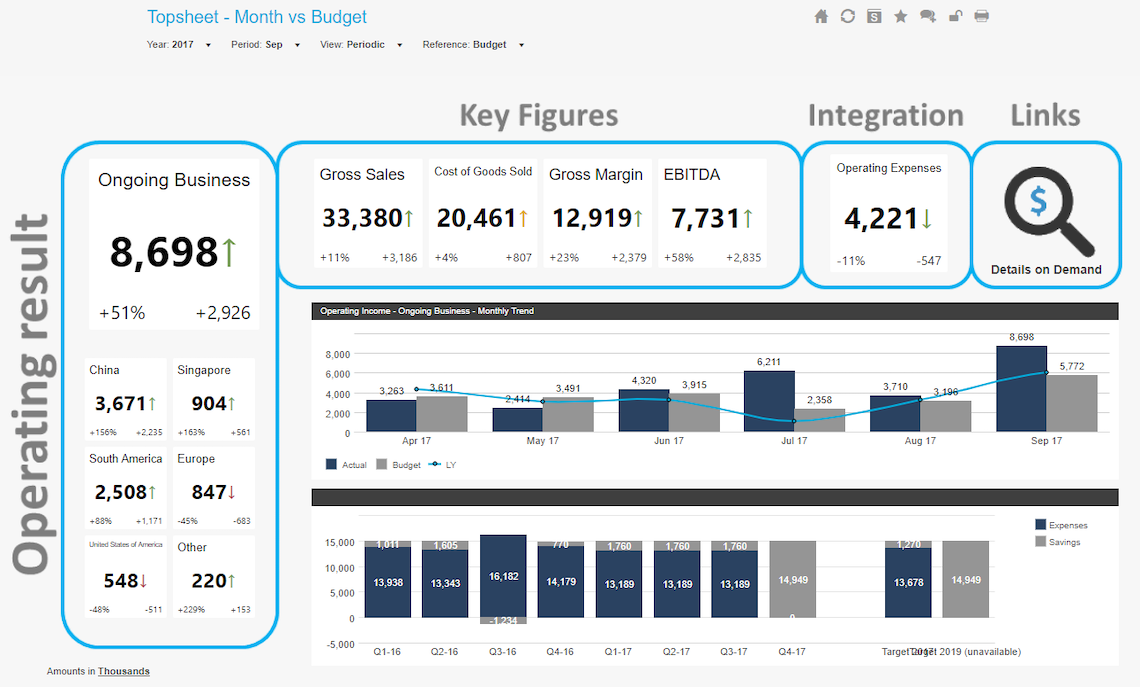This screenshot has width=1140, height=687.
Task: Click the Thousands amounts link
Action: (x=123, y=672)
